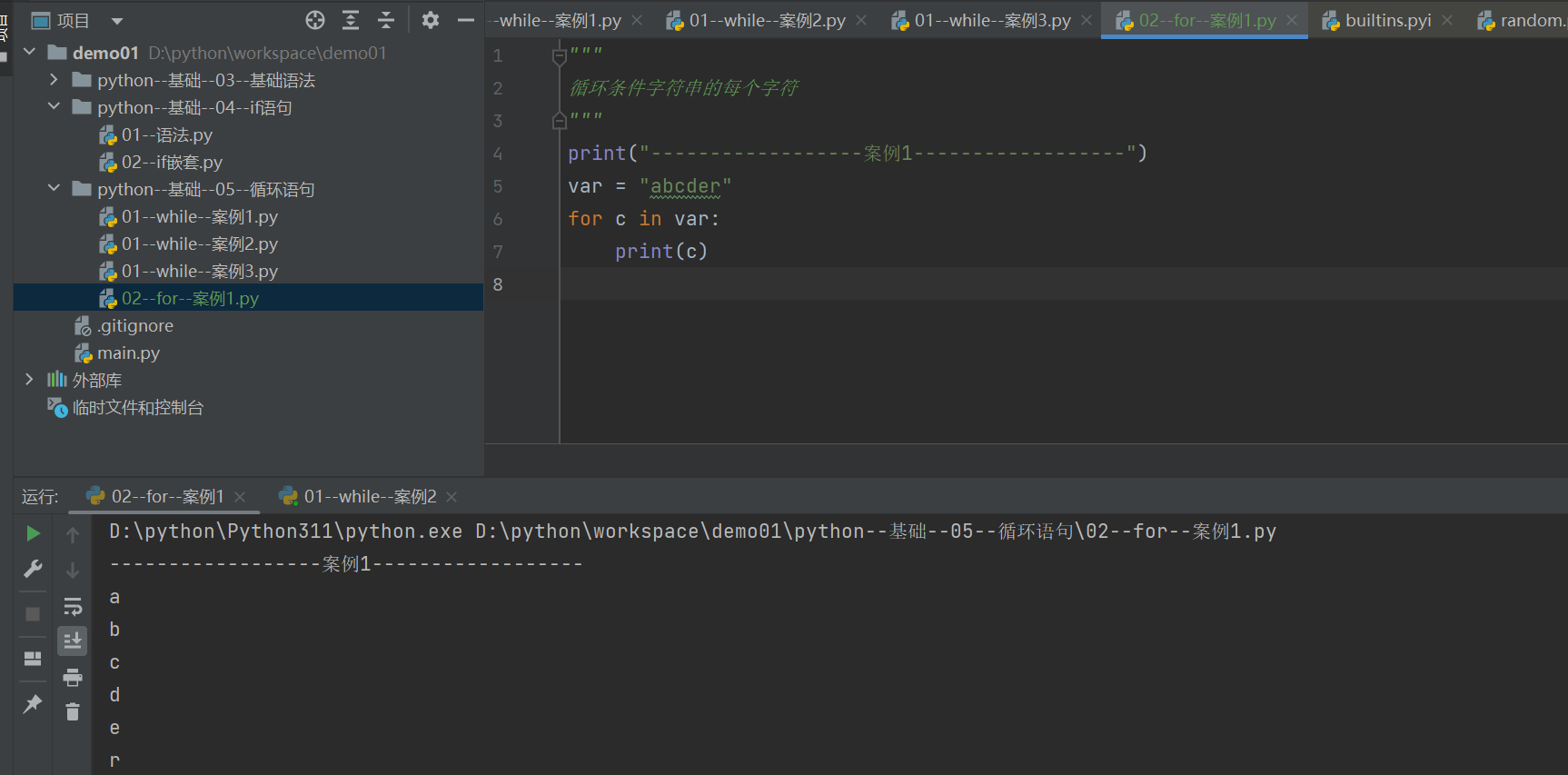Click the stop process square icon
The height and width of the screenshot is (775, 1568).
point(33,614)
